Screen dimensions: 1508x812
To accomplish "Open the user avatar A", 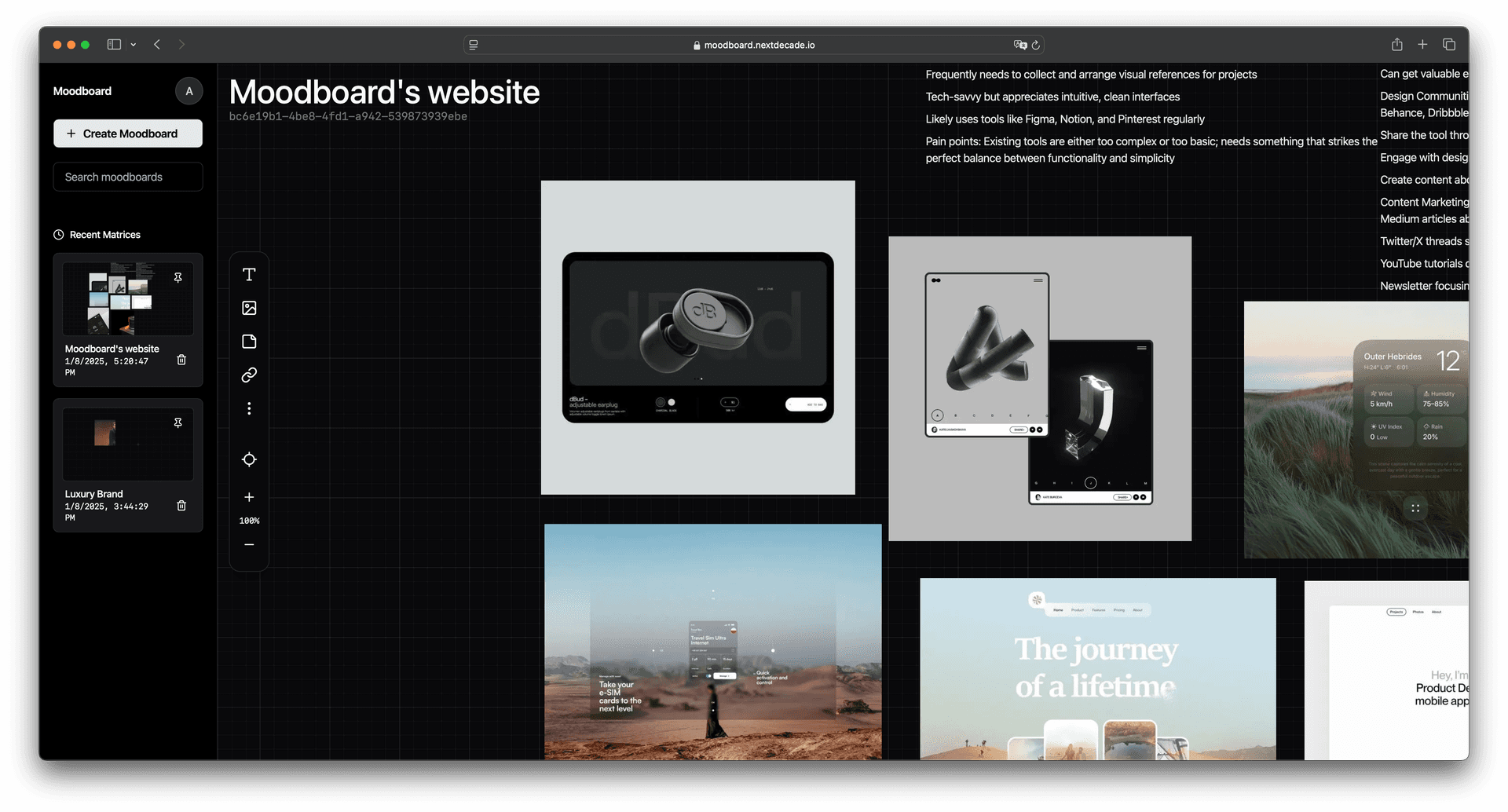I will (x=188, y=91).
